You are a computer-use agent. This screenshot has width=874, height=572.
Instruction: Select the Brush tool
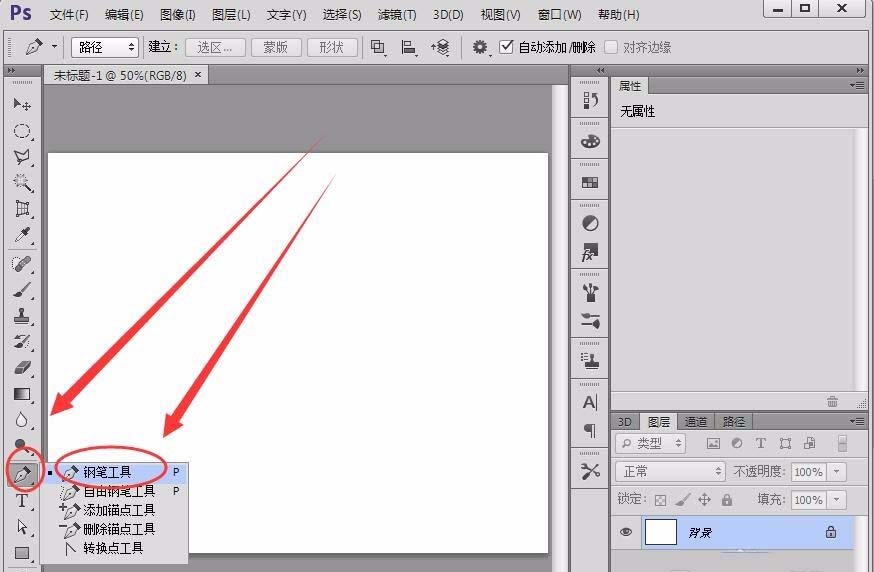pos(22,289)
